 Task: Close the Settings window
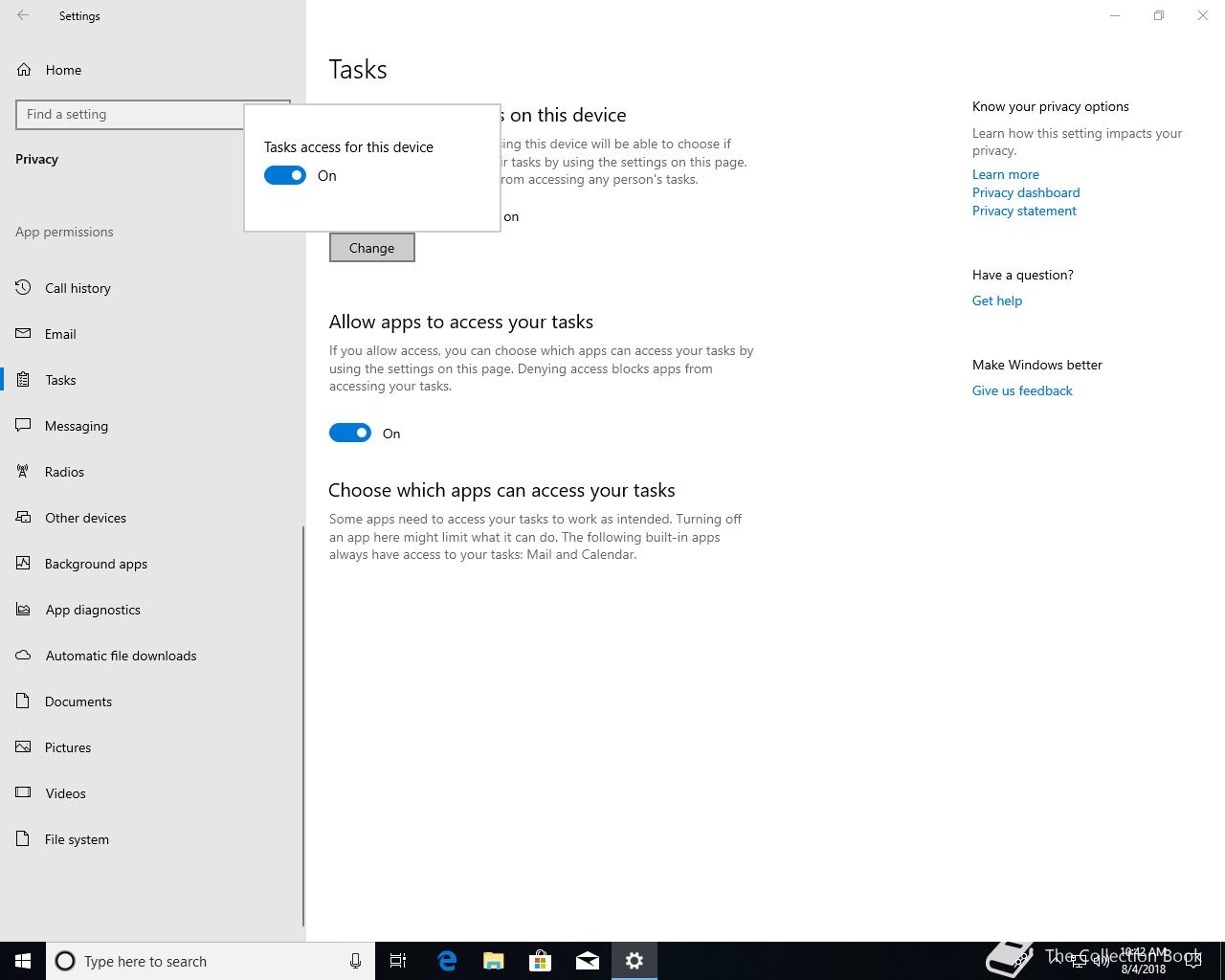pos(1203,15)
